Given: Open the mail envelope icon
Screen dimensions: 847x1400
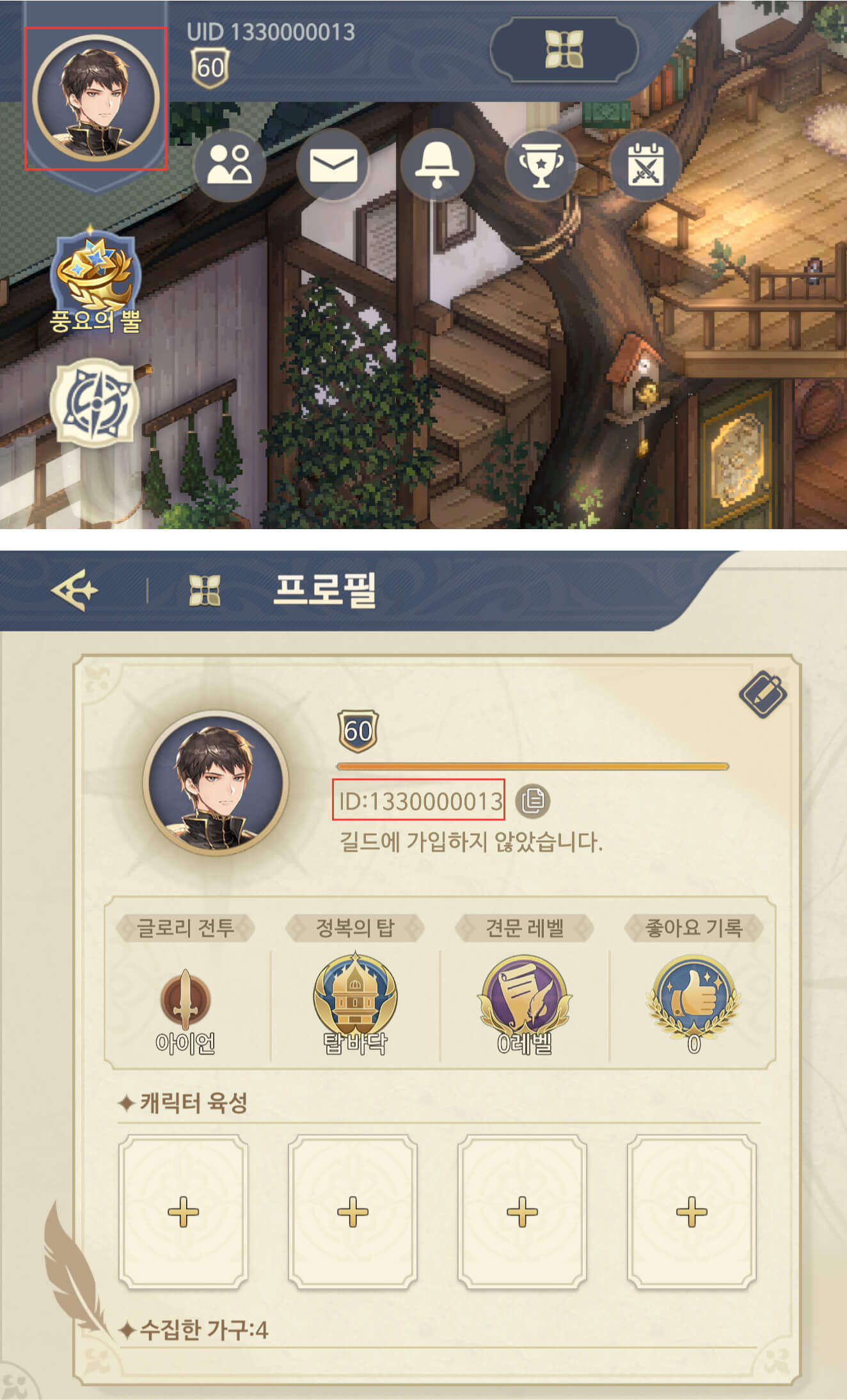Looking at the screenshot, I should click(333, 164).
